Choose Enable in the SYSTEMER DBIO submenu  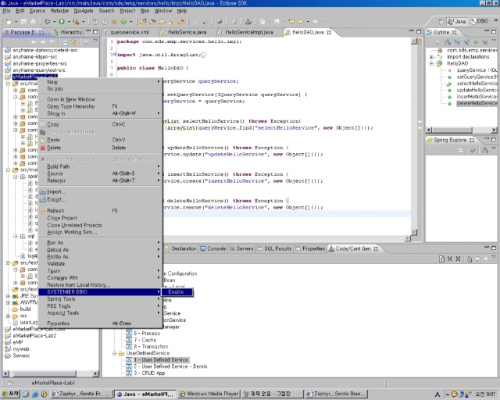click(176, 292)
